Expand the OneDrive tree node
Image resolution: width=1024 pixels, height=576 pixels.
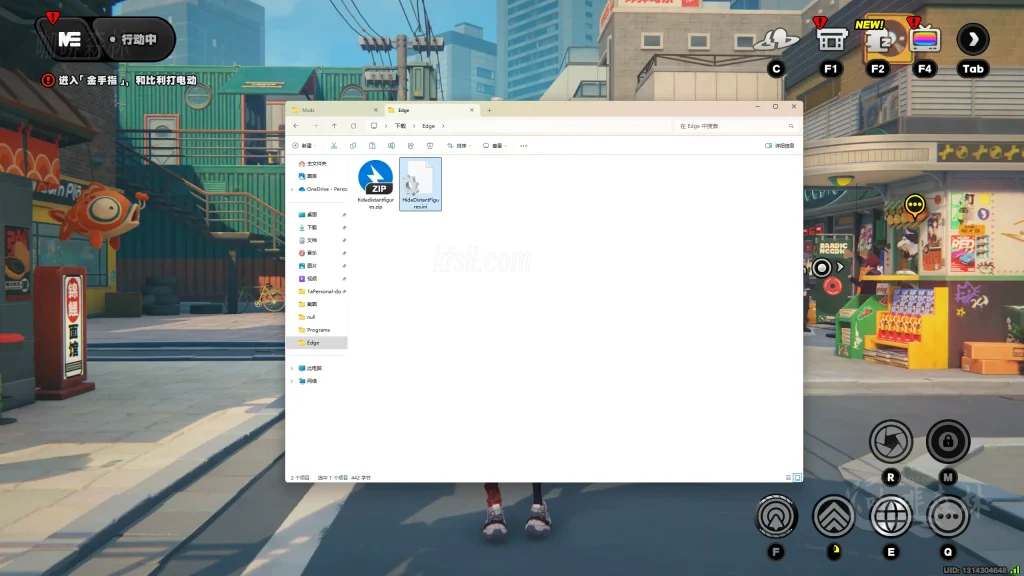click(292, 189)
